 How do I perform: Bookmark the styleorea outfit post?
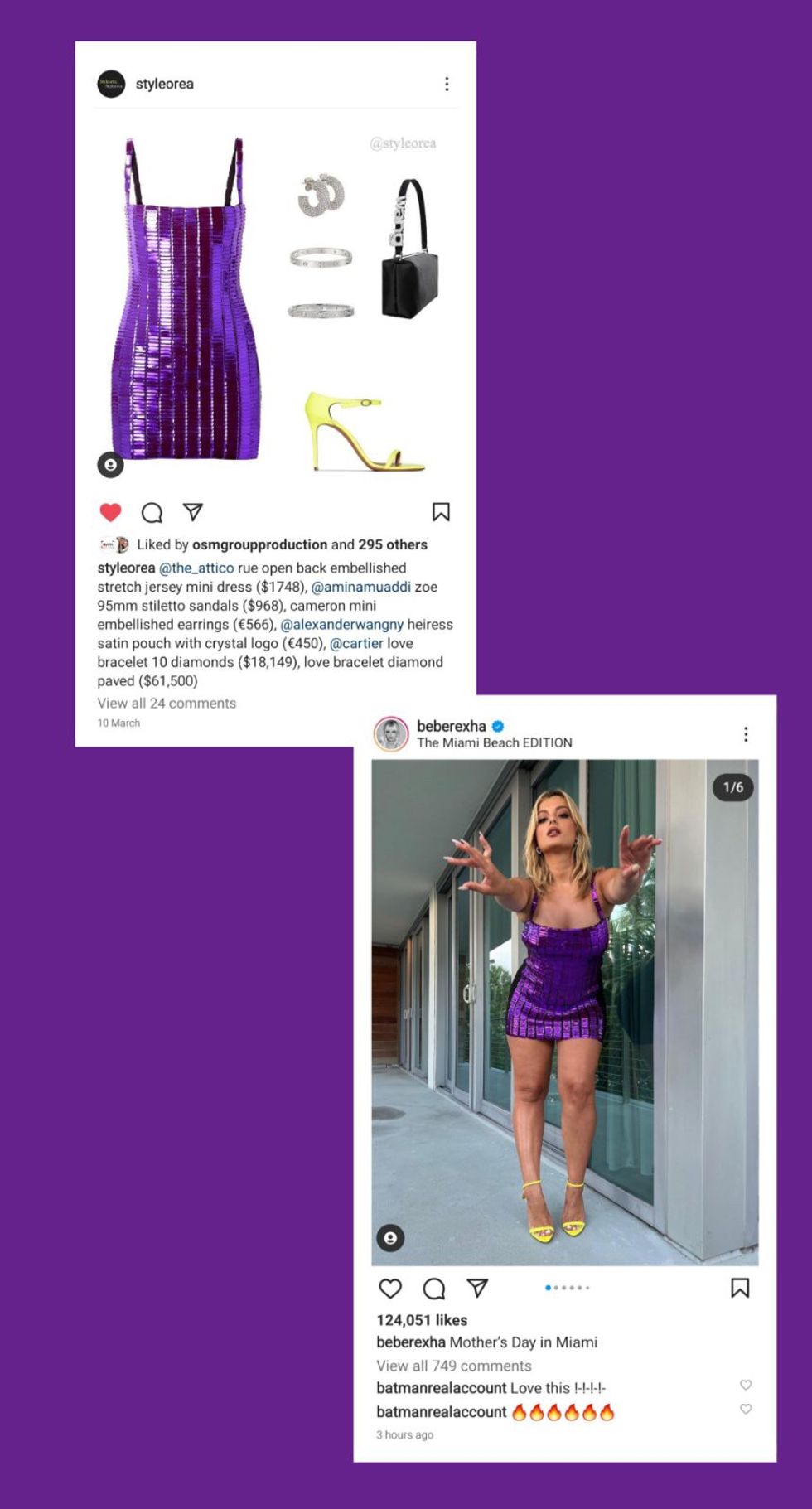pyautogui.click(x=441, y=512)
